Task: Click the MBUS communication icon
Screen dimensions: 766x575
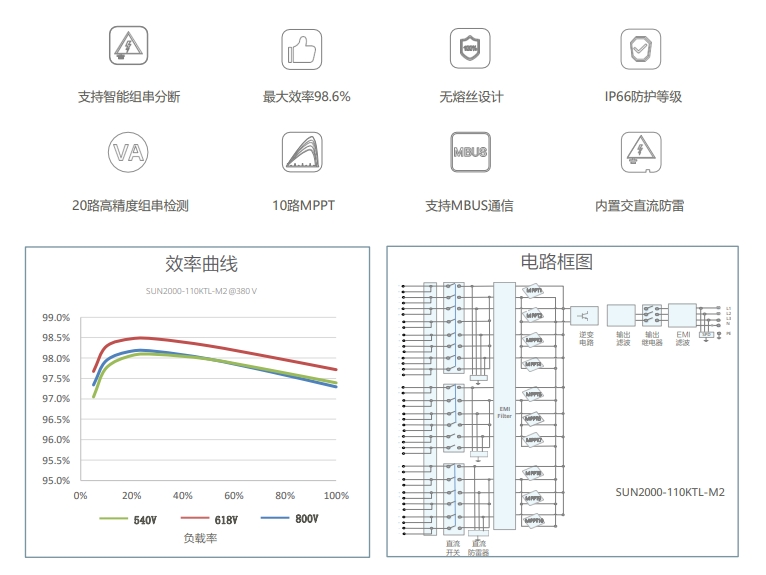Action: click(469, 153)
